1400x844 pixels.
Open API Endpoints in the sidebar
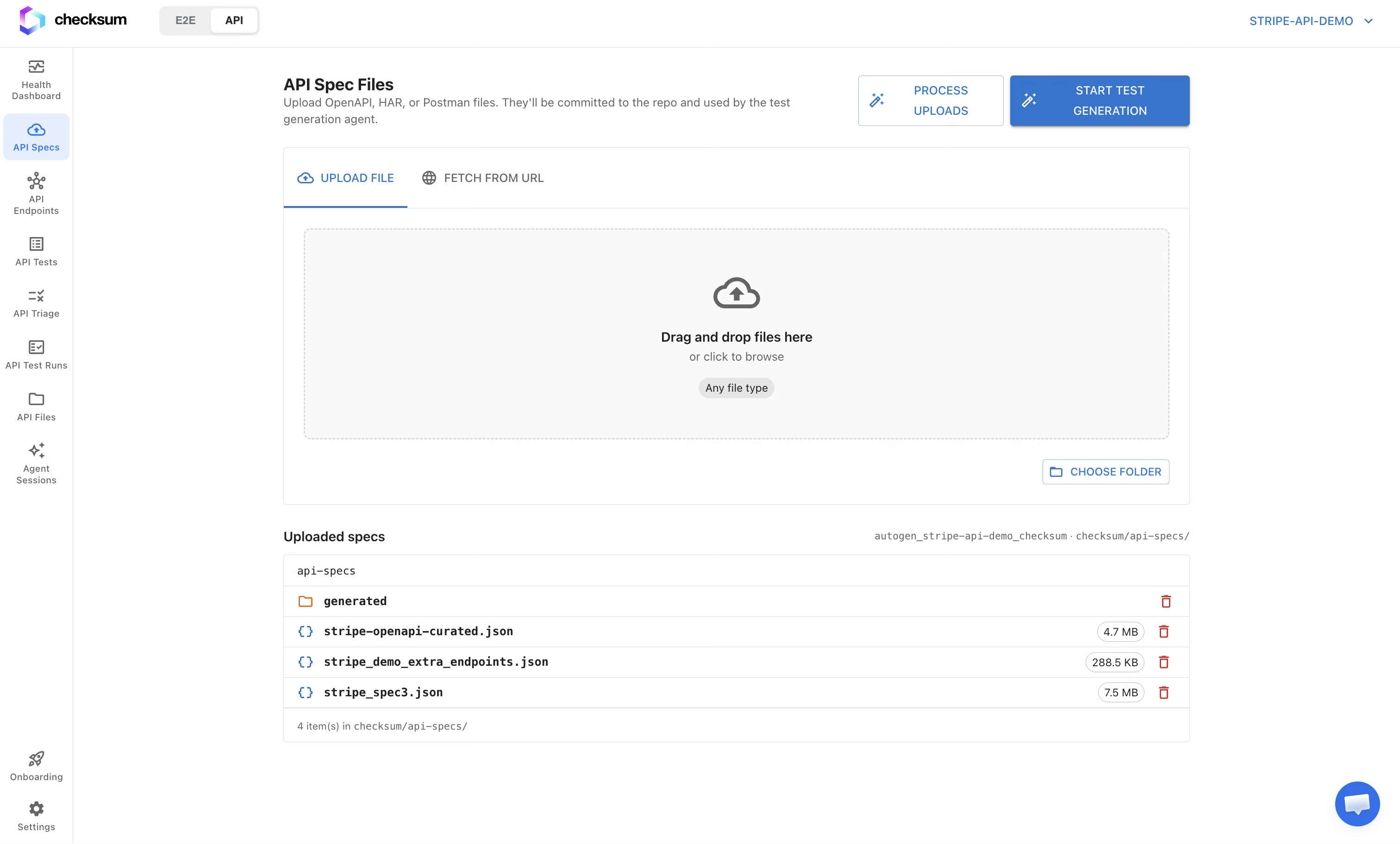point(37,194)
